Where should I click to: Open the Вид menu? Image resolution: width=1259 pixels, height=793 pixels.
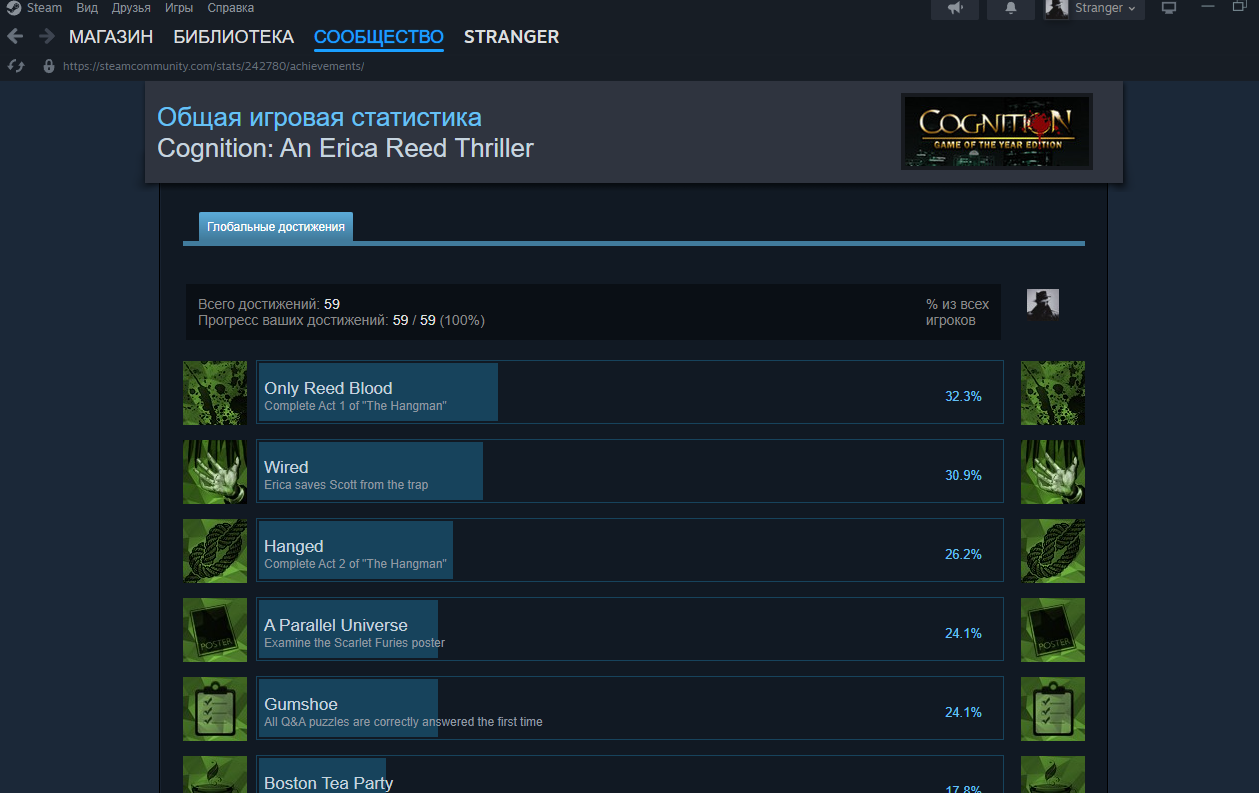(x=87, y=8)
